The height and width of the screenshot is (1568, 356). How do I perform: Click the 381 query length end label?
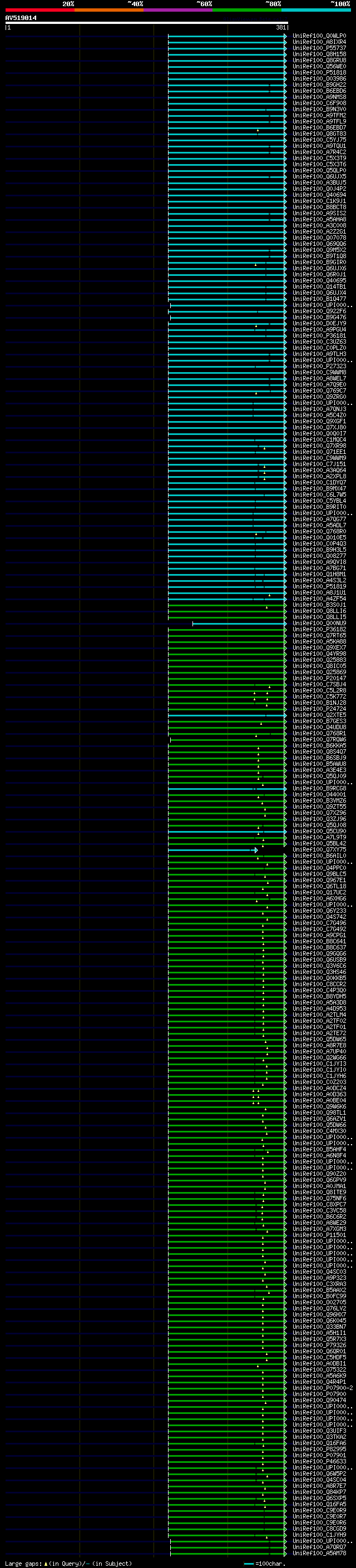[281, 27]
